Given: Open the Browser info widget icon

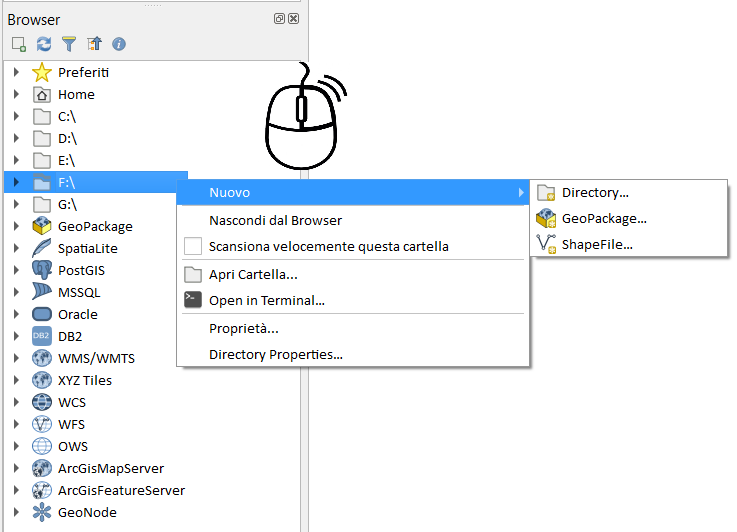Looking at the screenshot, I should (x=119, y=44).
